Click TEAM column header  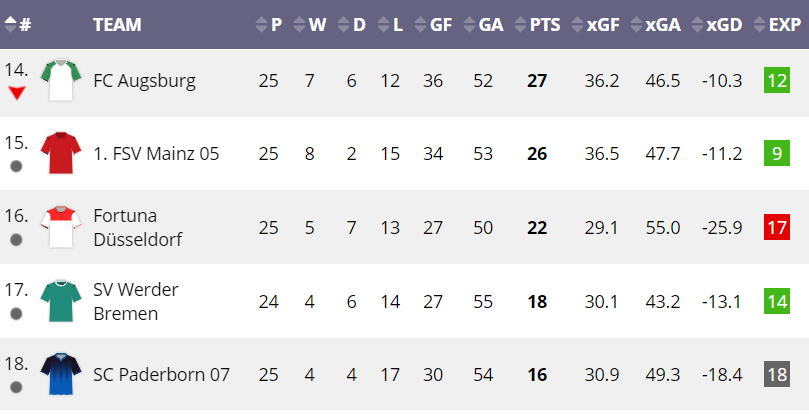point(118,24)
